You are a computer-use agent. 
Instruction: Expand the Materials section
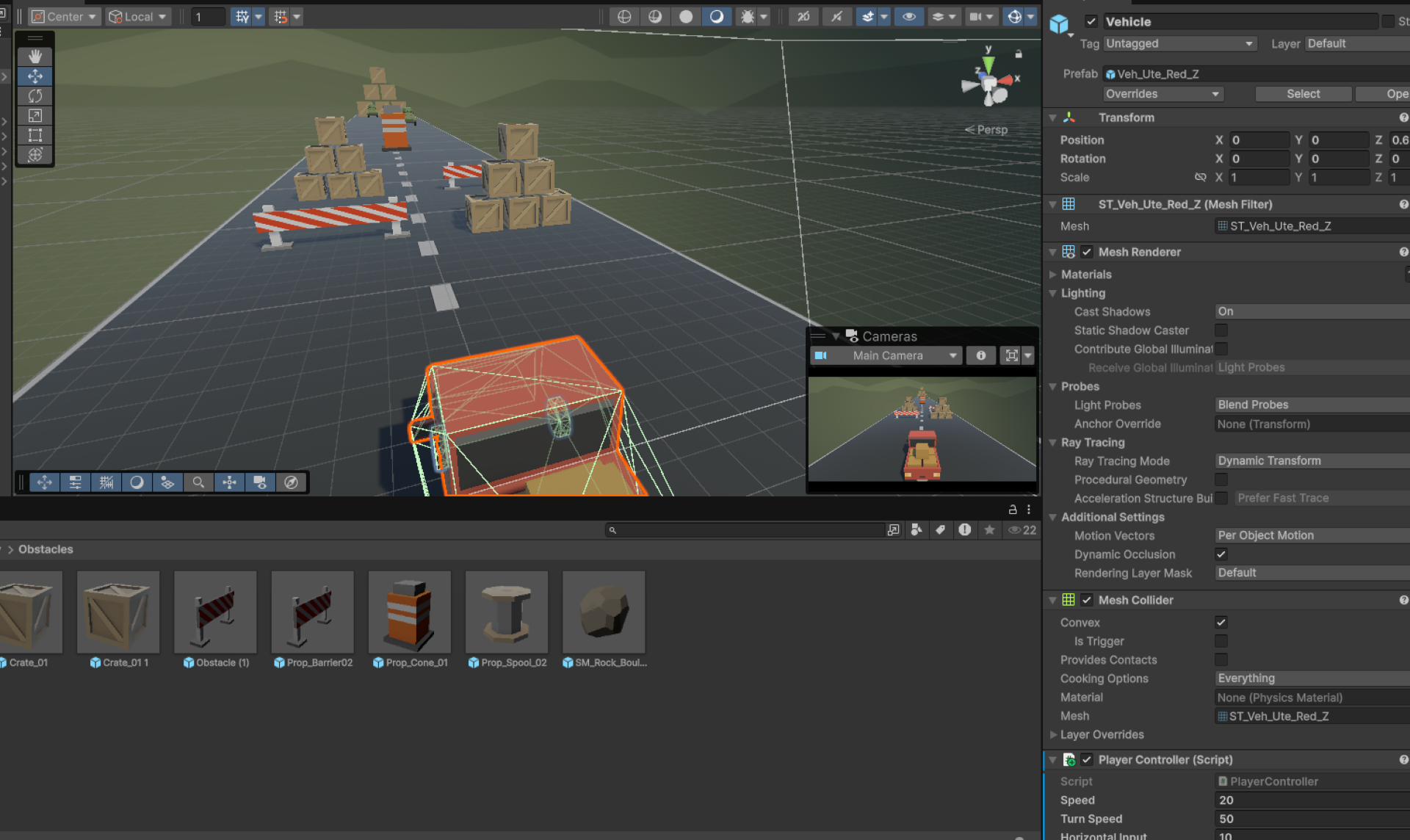[x=1085, y=275]
